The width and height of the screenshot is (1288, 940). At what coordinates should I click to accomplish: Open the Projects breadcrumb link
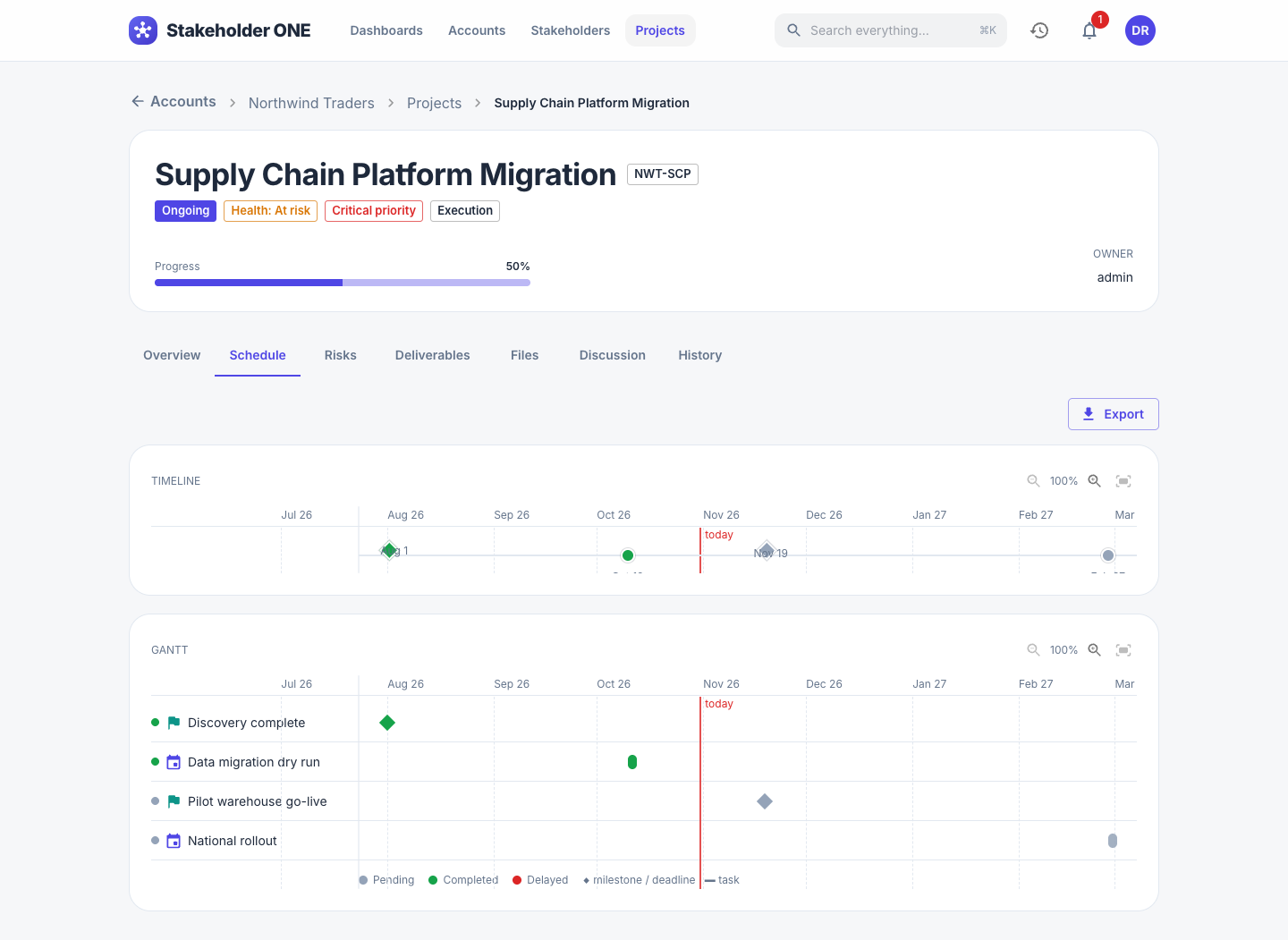(435, 103)
